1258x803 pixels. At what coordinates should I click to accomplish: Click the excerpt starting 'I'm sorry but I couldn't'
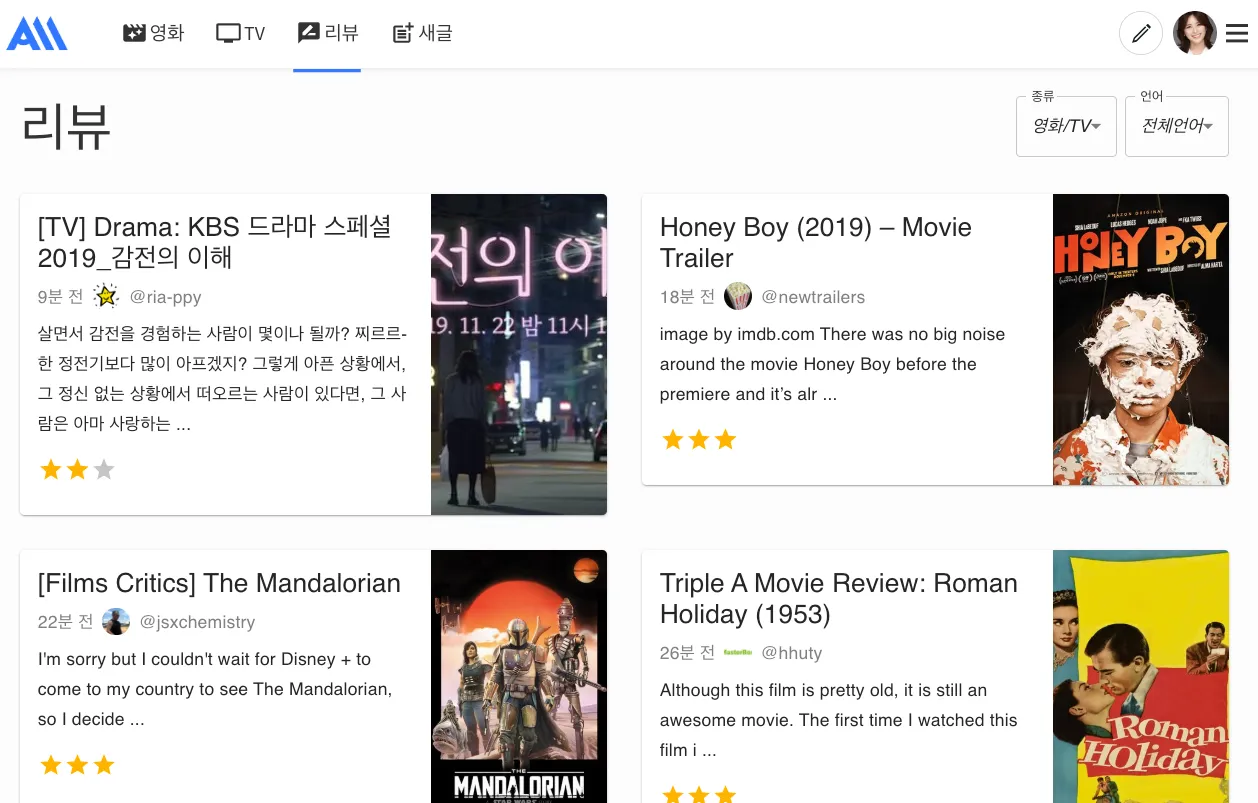(215, 689)
